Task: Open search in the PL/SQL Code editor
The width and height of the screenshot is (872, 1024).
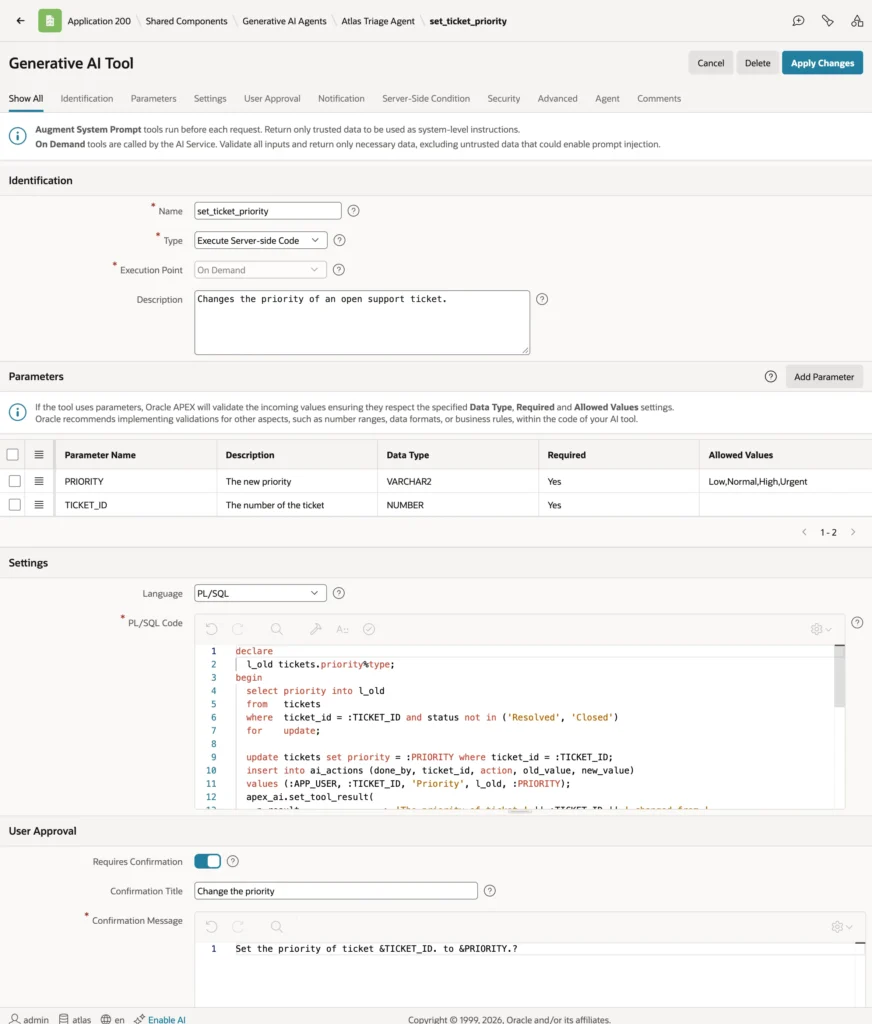Action: click(276, 629)
